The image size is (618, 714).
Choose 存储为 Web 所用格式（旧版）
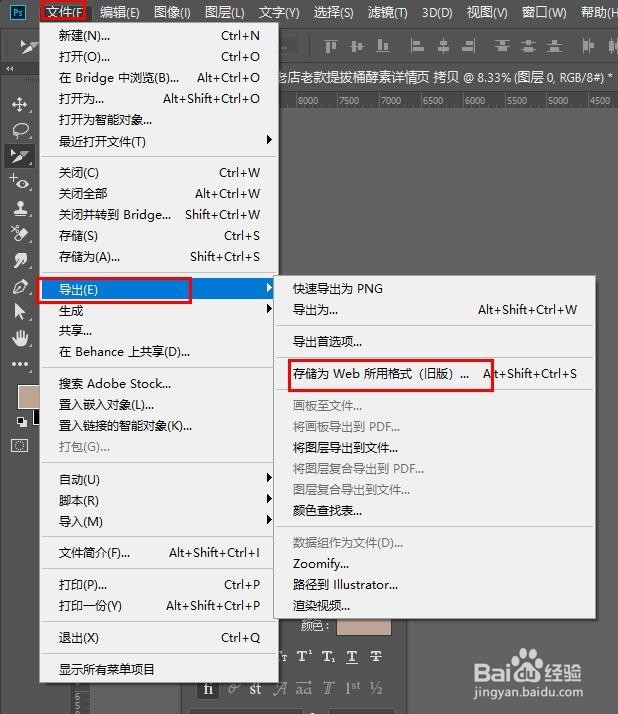click(x=434, y=373)
